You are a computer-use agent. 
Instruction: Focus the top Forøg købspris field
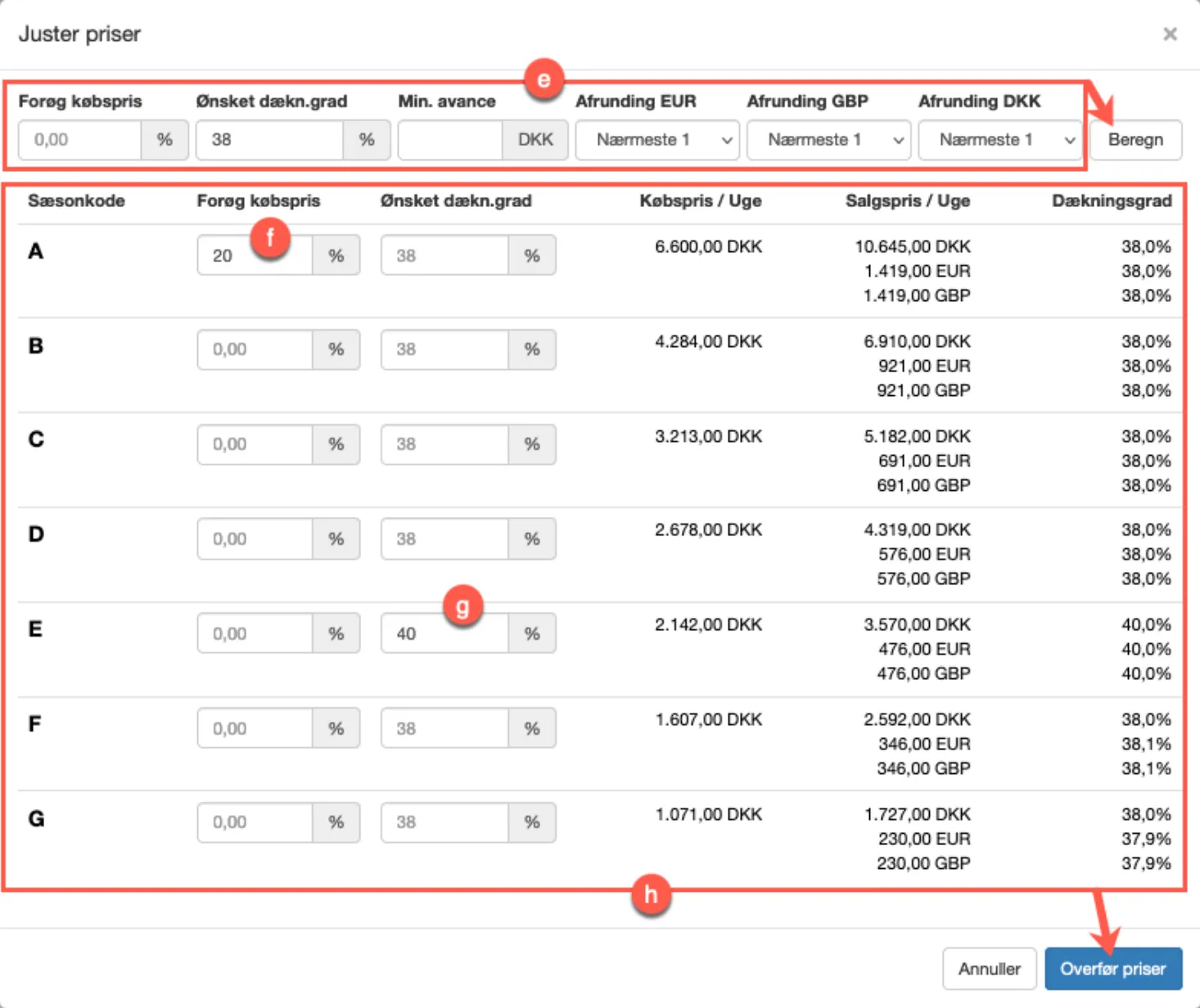pyautogui.click(x=80, y=140)
